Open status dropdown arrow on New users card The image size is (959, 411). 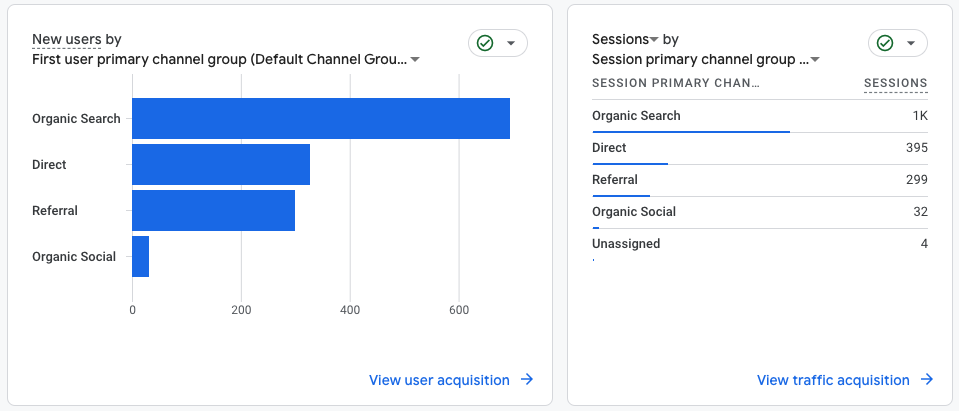click(511, 43)
